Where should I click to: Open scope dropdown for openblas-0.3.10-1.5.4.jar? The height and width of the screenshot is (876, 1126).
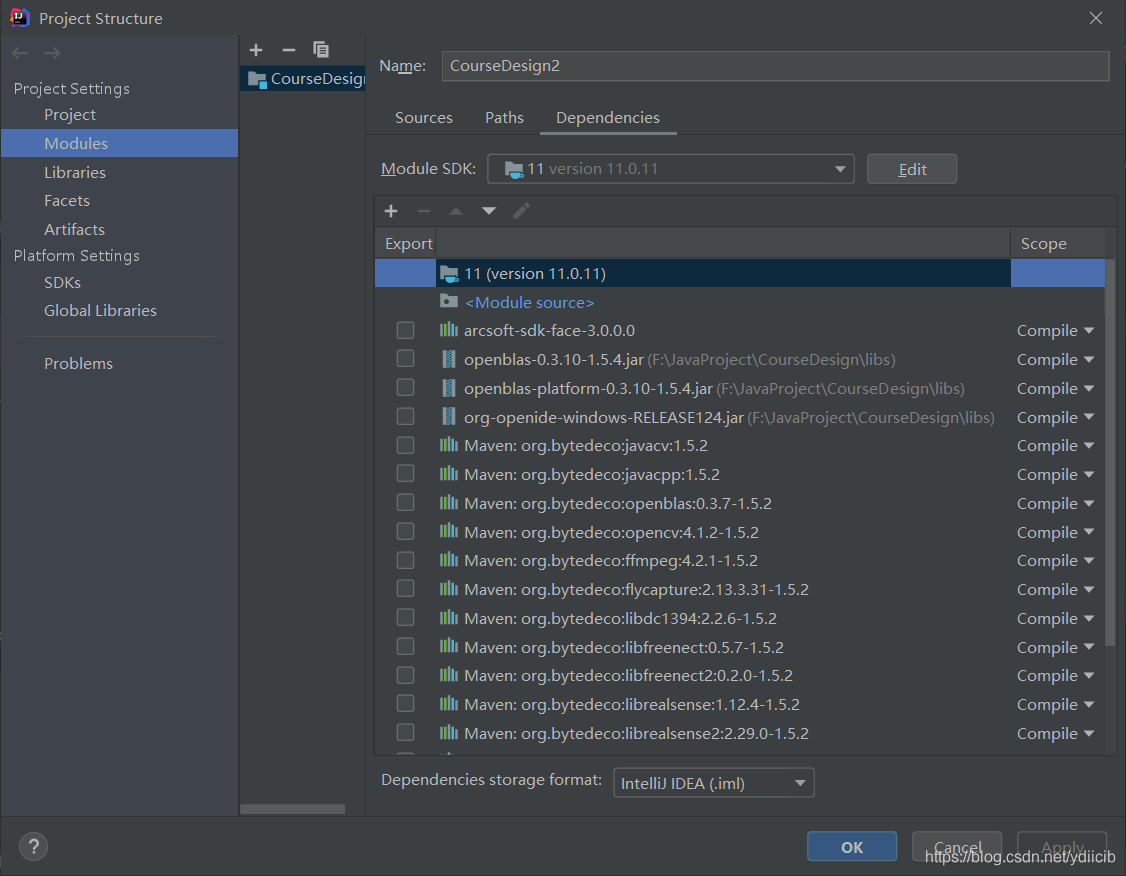pyautogui.click(x=1055, y=359)
